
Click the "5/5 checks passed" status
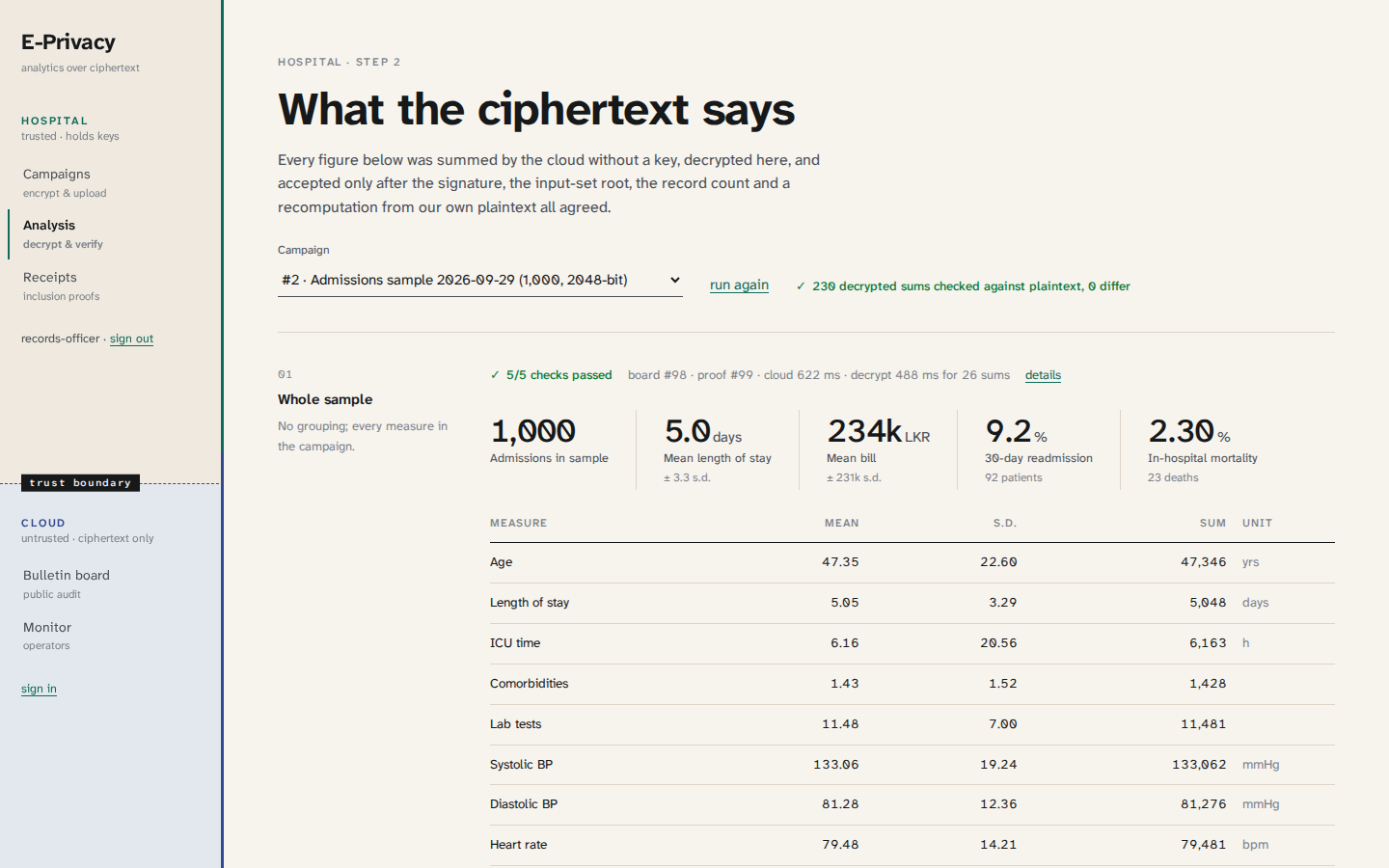tap(551, 375)
